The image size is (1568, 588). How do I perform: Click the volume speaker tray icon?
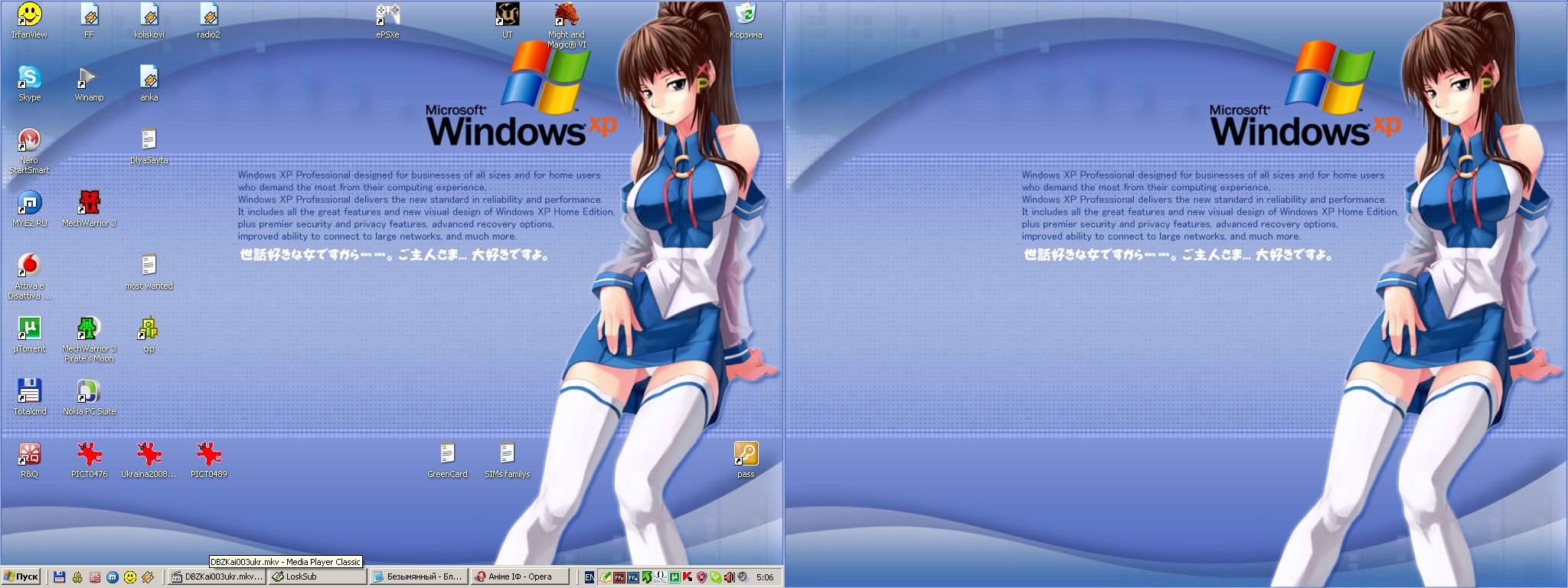coord(729,577)
